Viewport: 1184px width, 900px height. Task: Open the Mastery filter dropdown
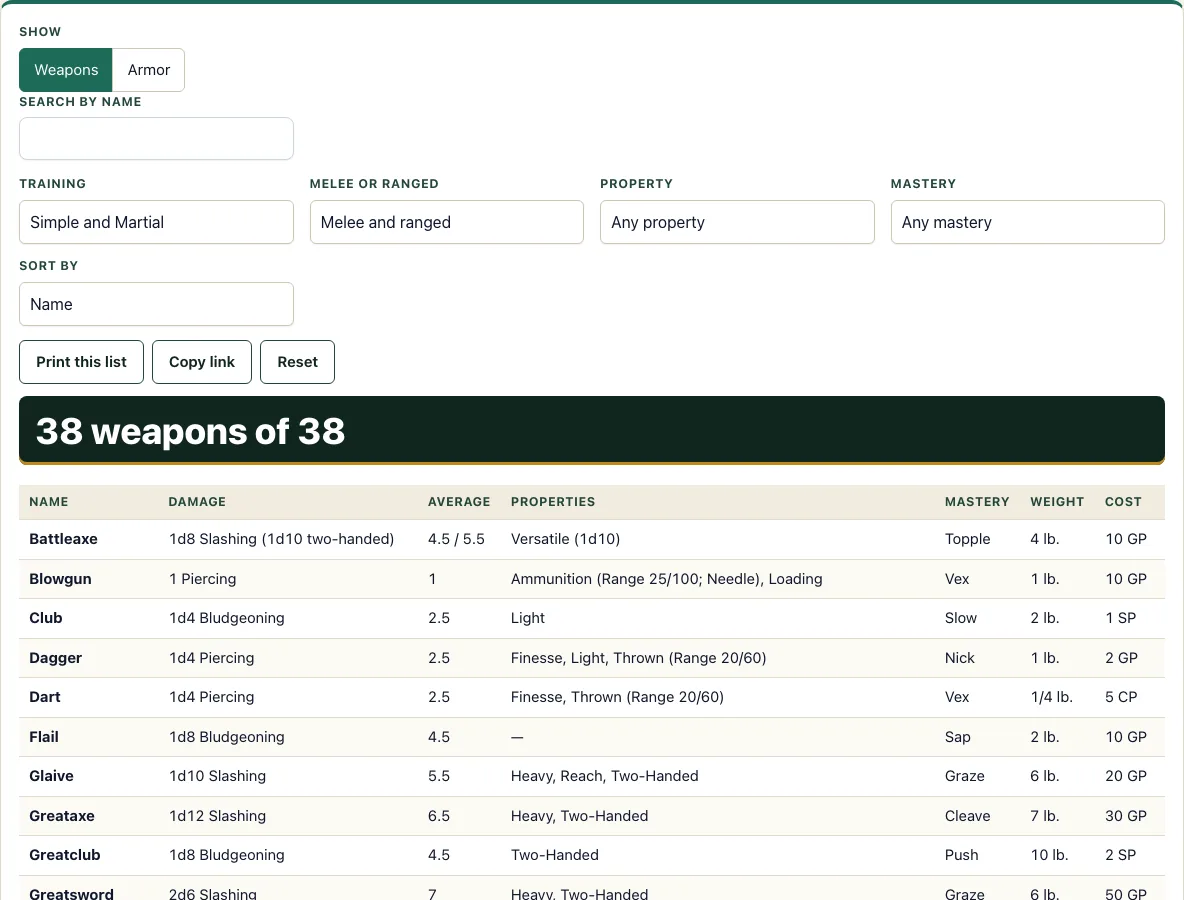tap(1027, 222)
